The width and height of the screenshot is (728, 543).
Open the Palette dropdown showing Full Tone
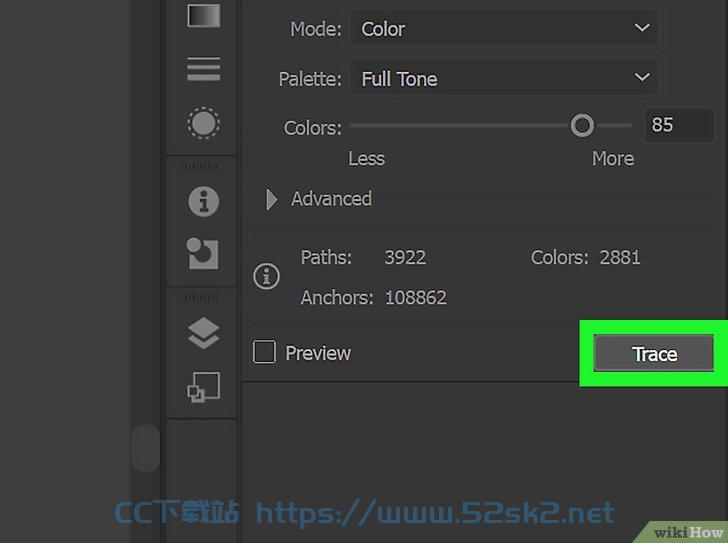click(x=504, y=78)
